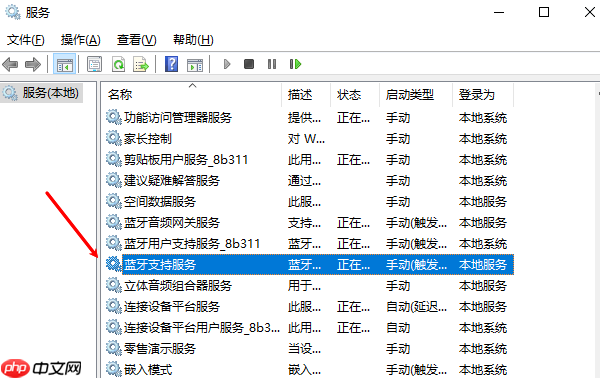Click the Stop Service square icon
Image resolution: width=600 pixels, height=378 pixels.
coord(249,64)
